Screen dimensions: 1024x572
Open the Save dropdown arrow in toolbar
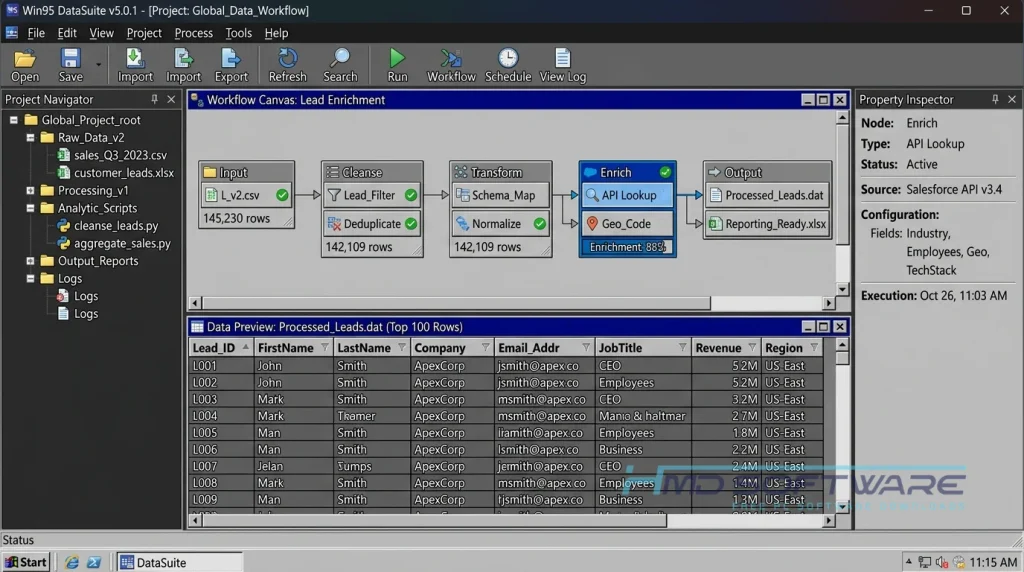[x=99, y=65]
